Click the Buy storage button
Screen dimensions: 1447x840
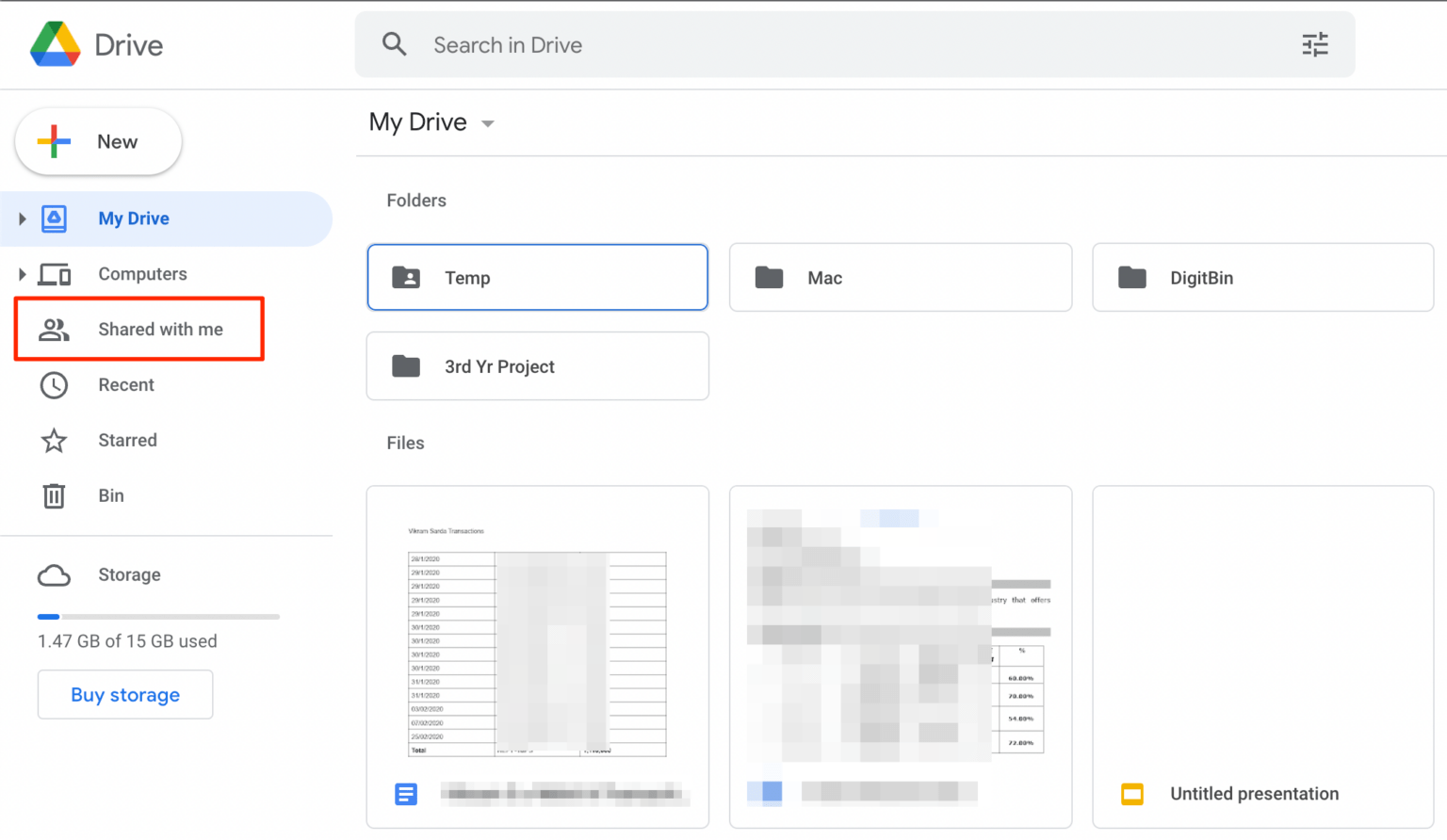[x=125, y=695]
